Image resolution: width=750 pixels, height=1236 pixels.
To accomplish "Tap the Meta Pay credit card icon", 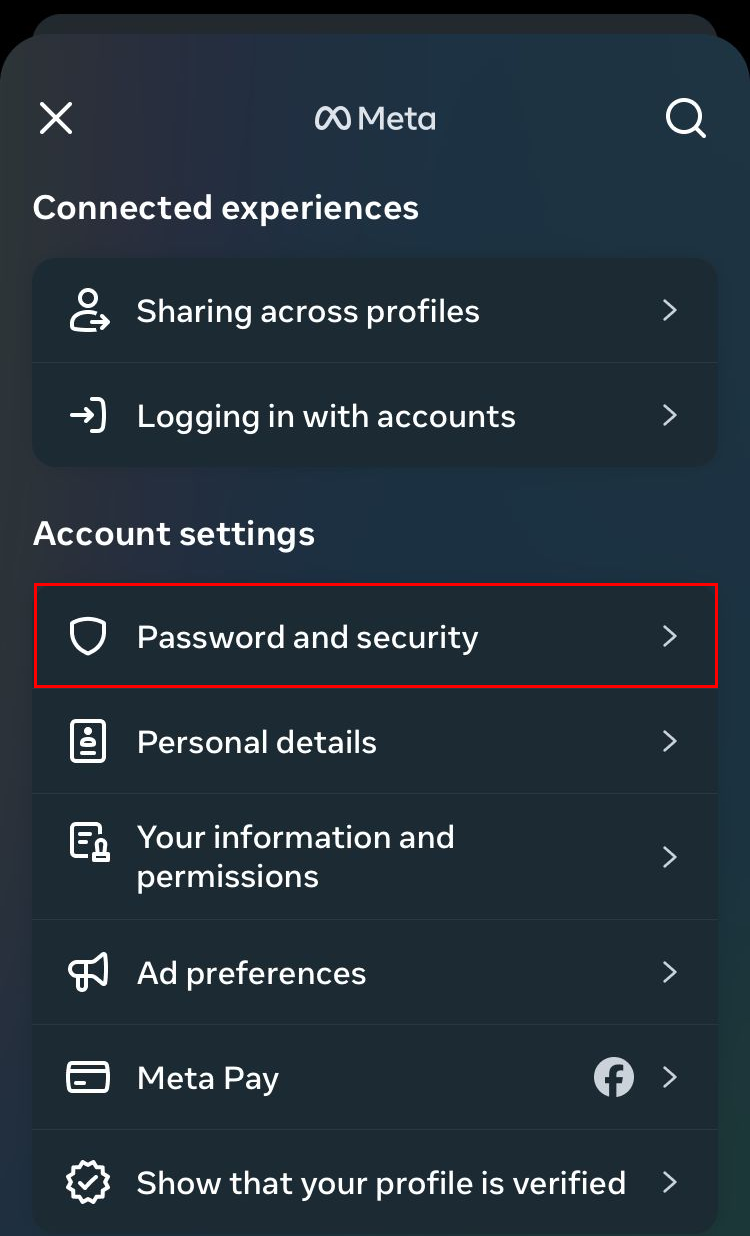I will point(88,1078).
